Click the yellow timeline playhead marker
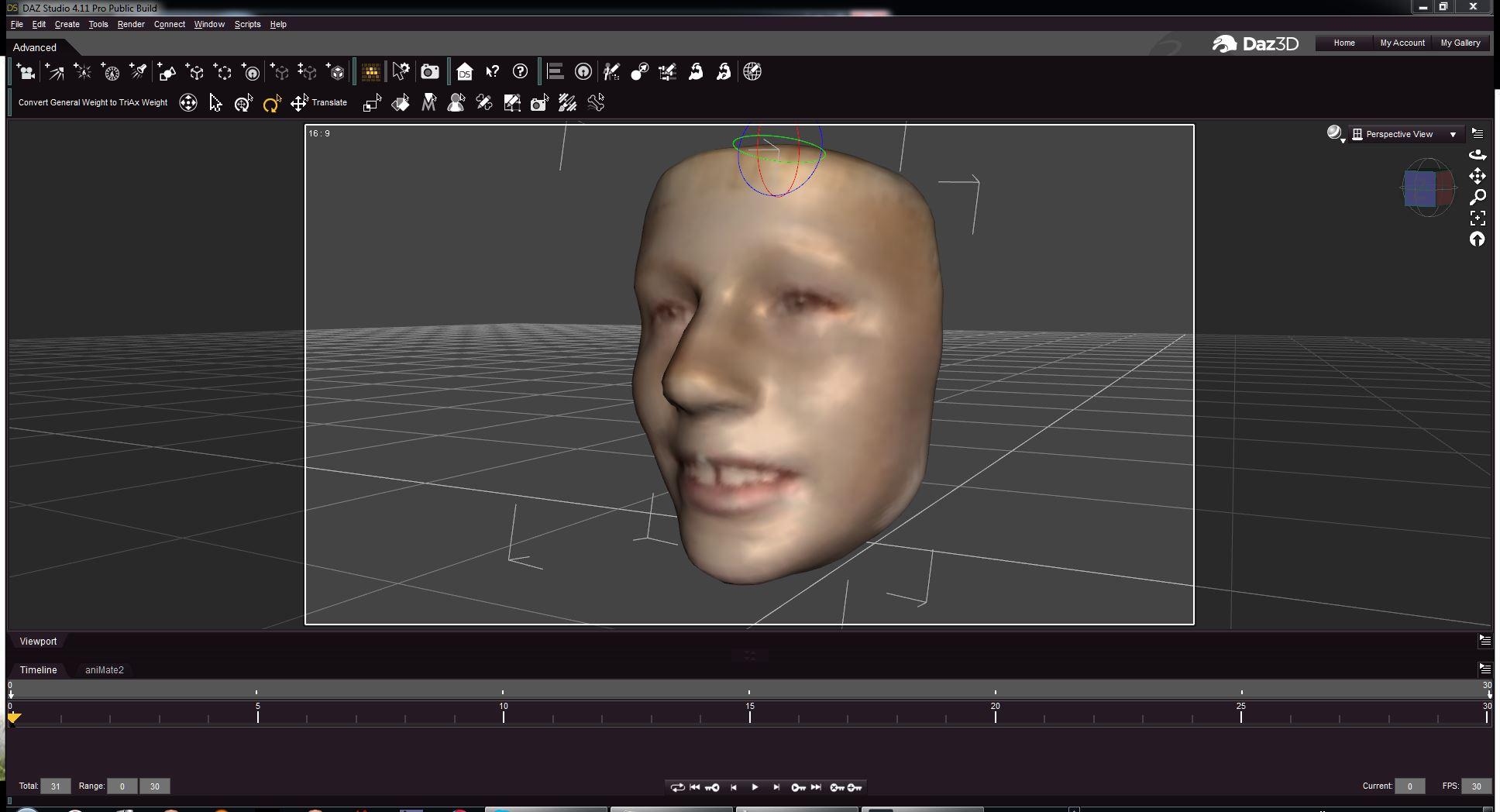This screenshot has height=812, width=1500. tap(14, 717)
